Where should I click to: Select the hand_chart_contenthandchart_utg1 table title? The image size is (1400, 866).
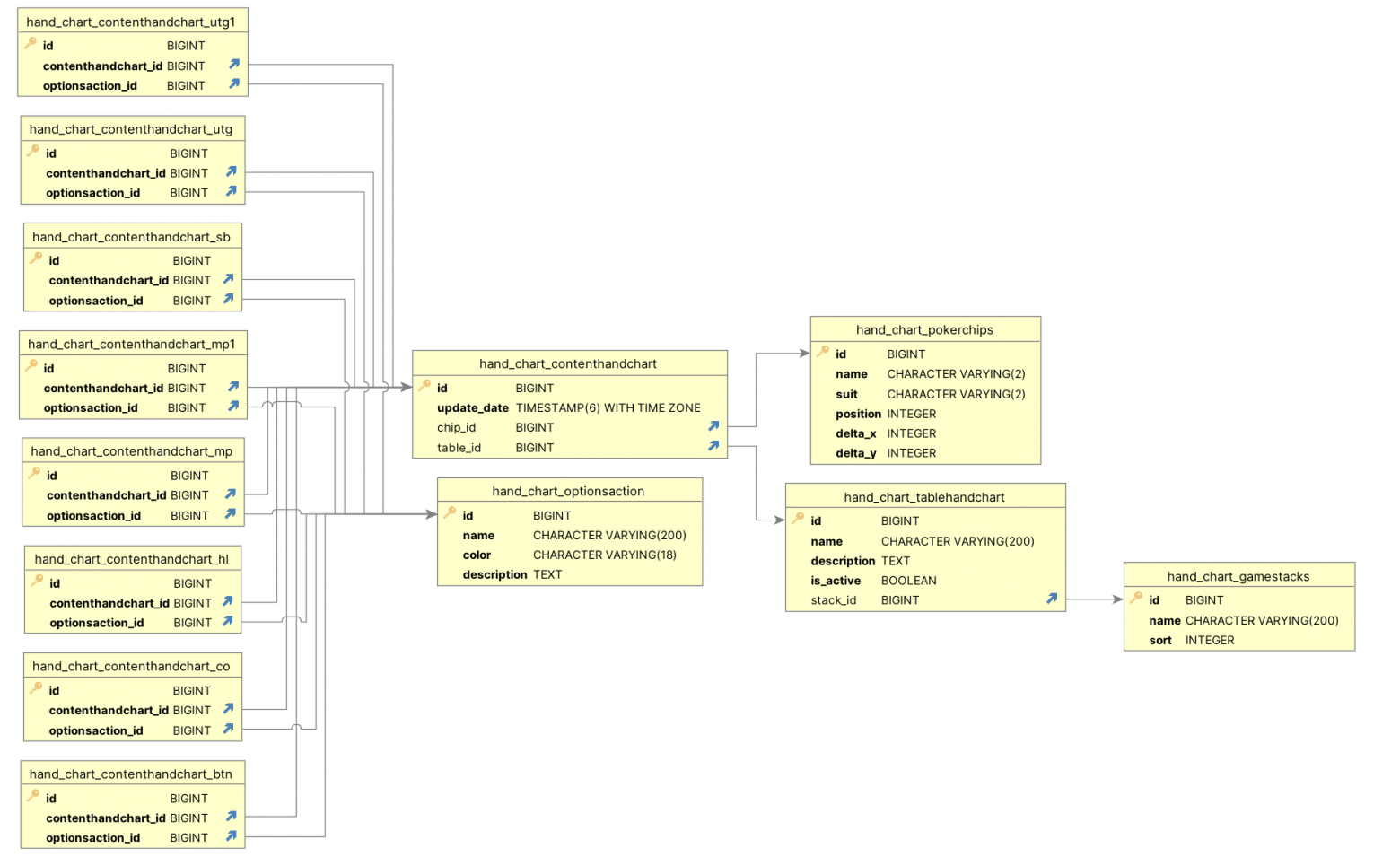pos(131,22)
